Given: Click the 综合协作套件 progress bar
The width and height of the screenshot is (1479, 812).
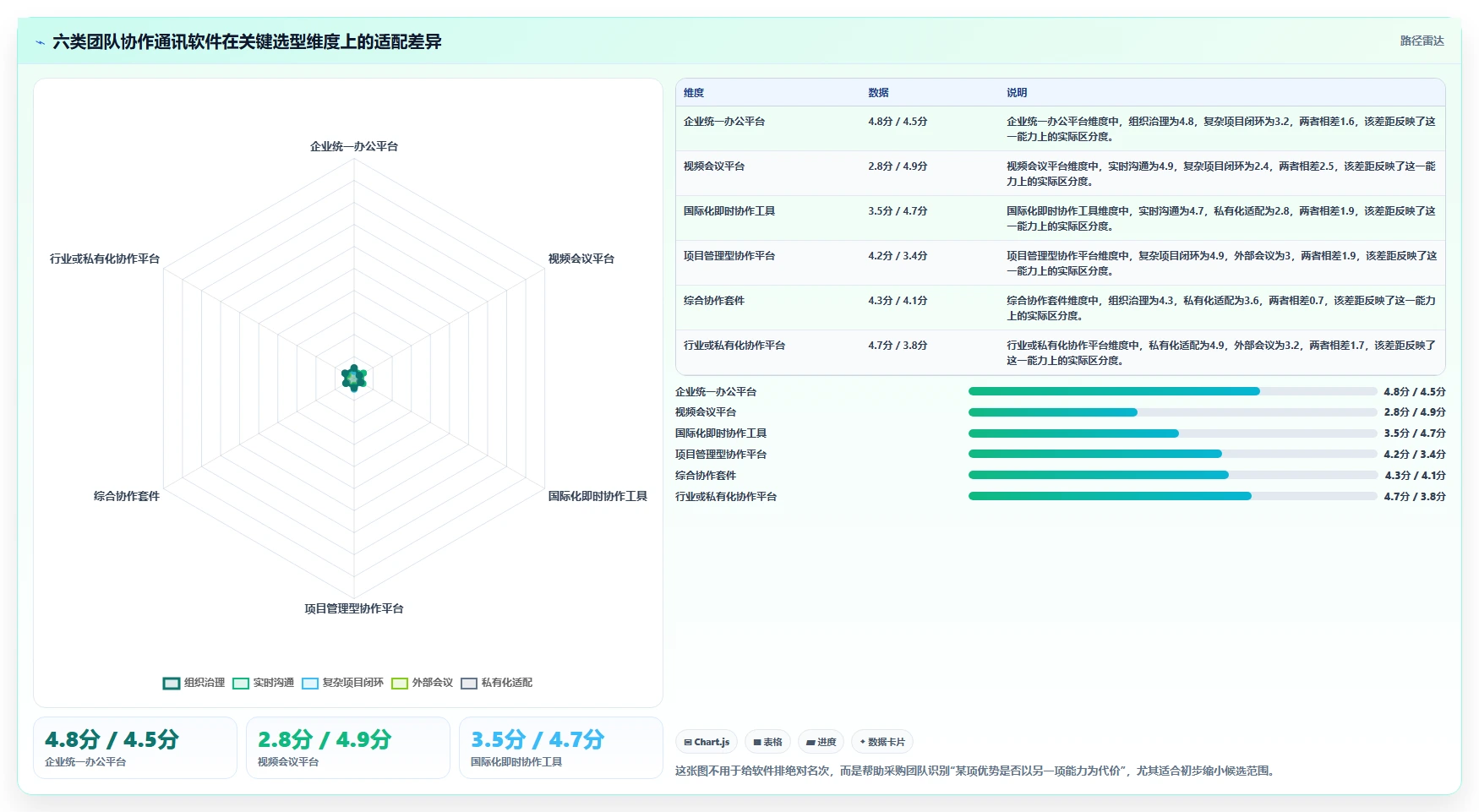Looking at the screenshot, I should point(1172,475).
